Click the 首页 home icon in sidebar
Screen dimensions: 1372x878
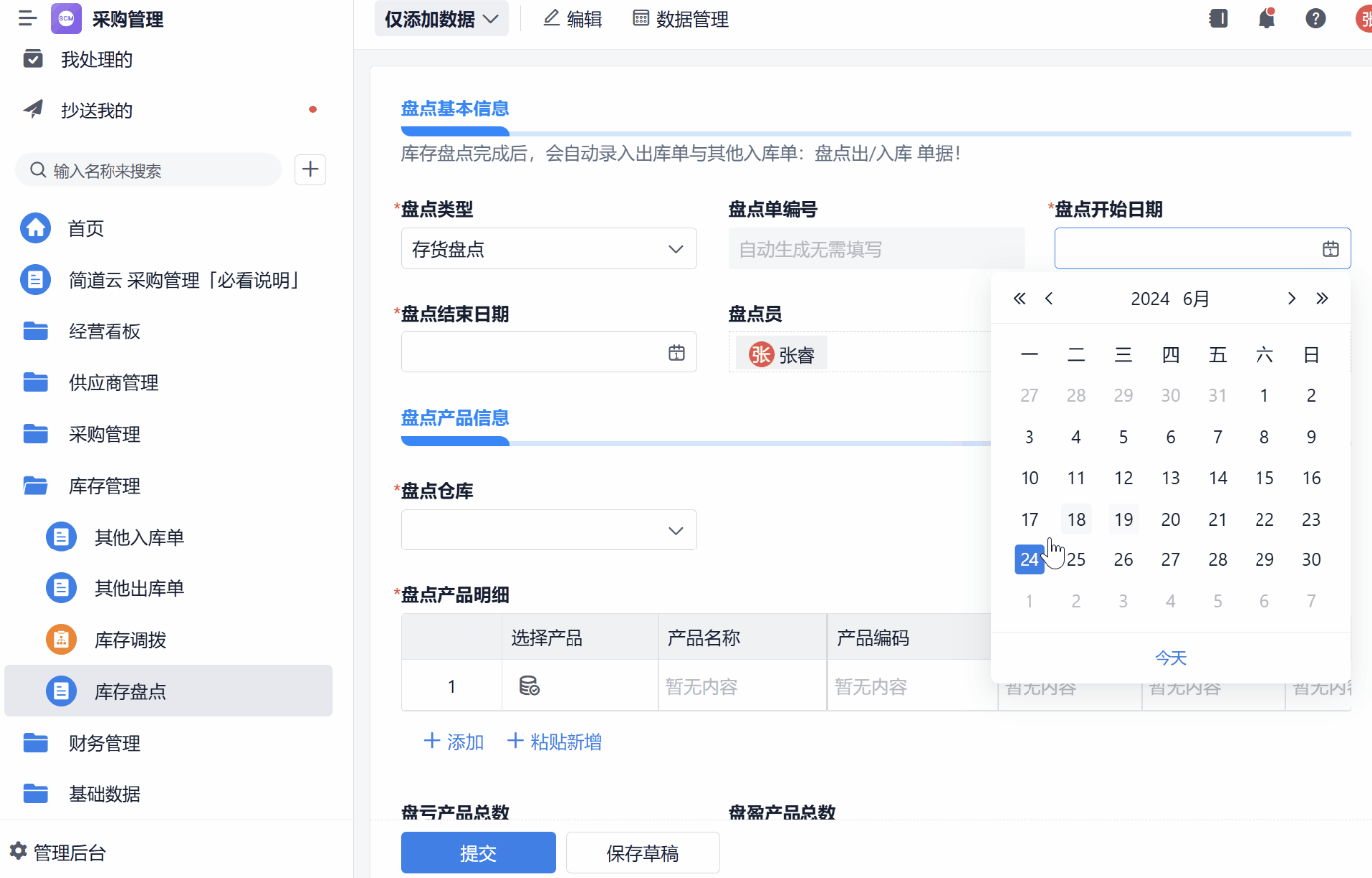[35, 228]
